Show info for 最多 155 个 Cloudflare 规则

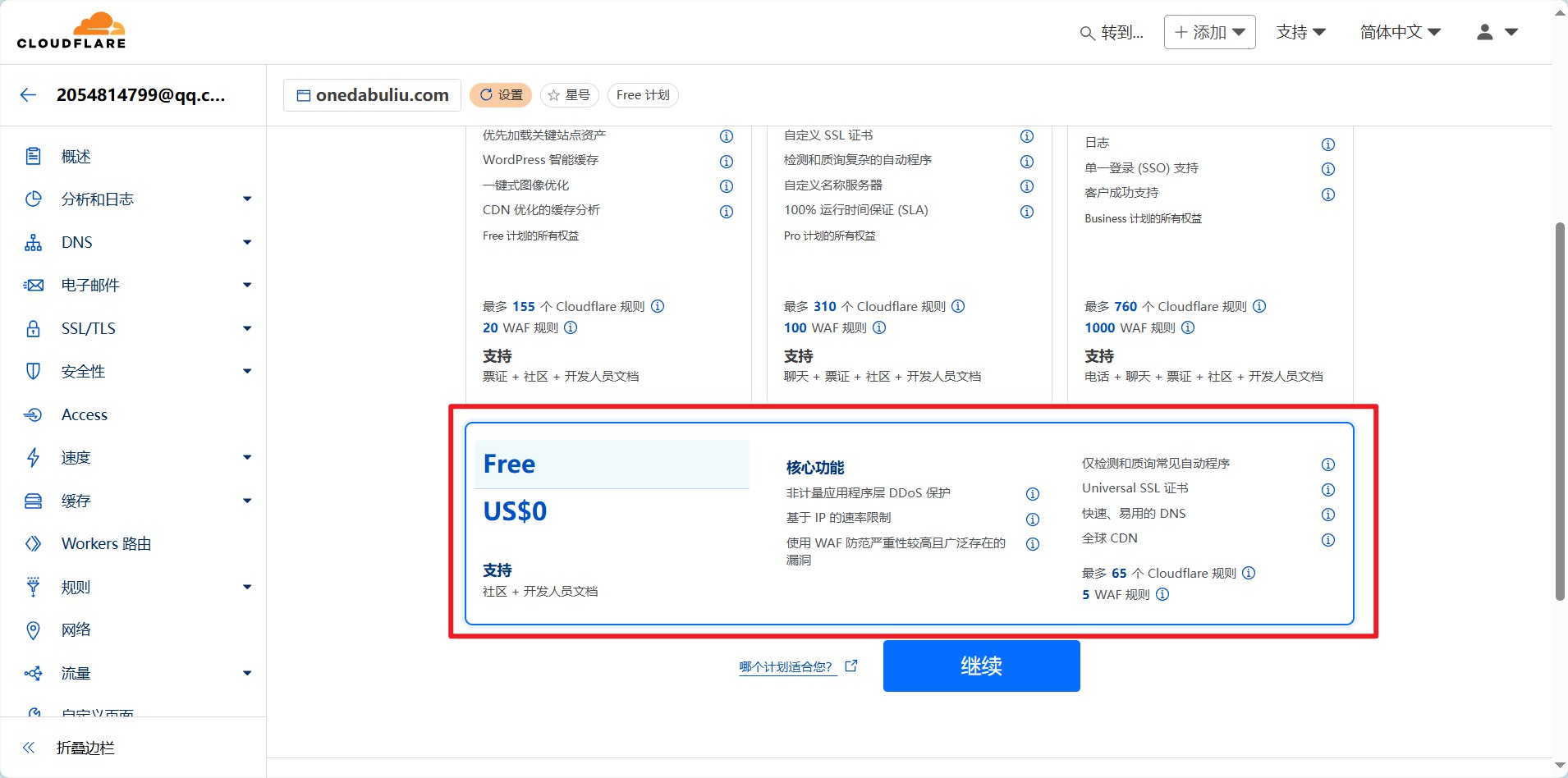658,306
